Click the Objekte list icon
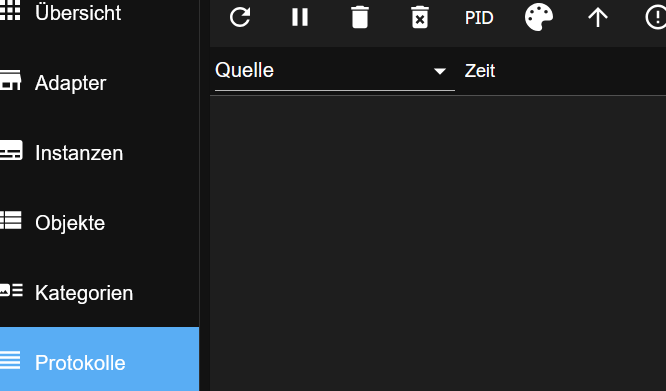Screen dimensions: 666x391 click(10, 220)
